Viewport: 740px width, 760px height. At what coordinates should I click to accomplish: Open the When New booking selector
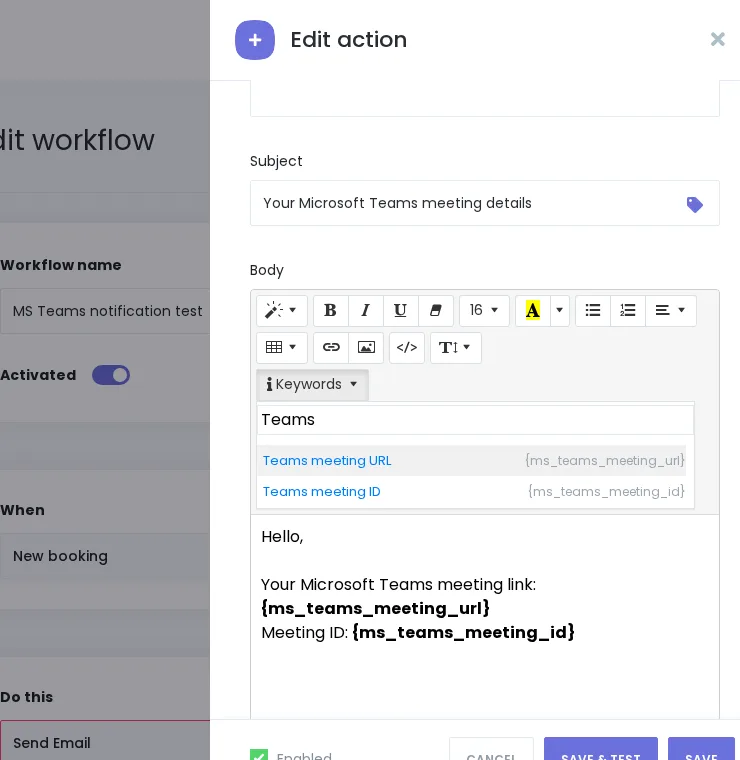105,556
